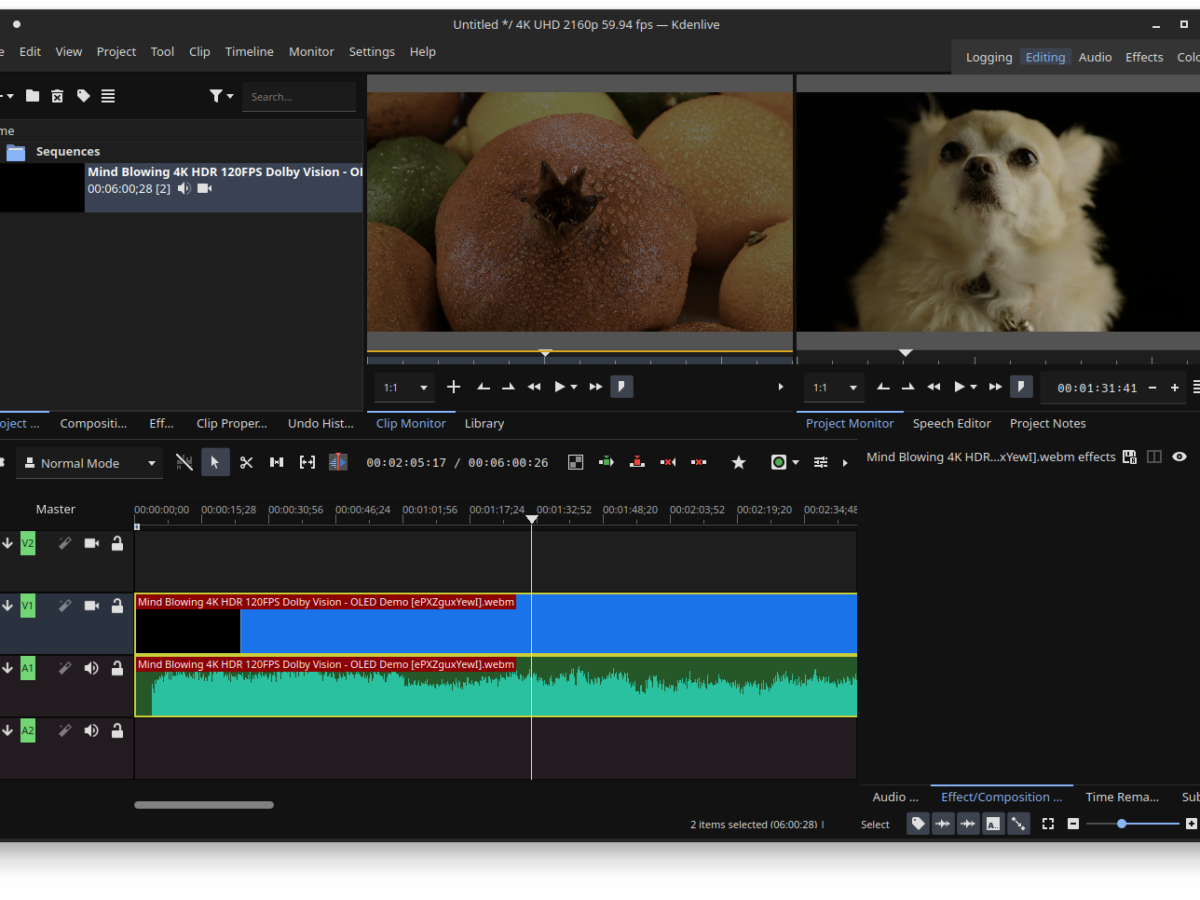Click the Slip tool icon
Viewport: 1200px width, 900px height.
coord(307,462)
